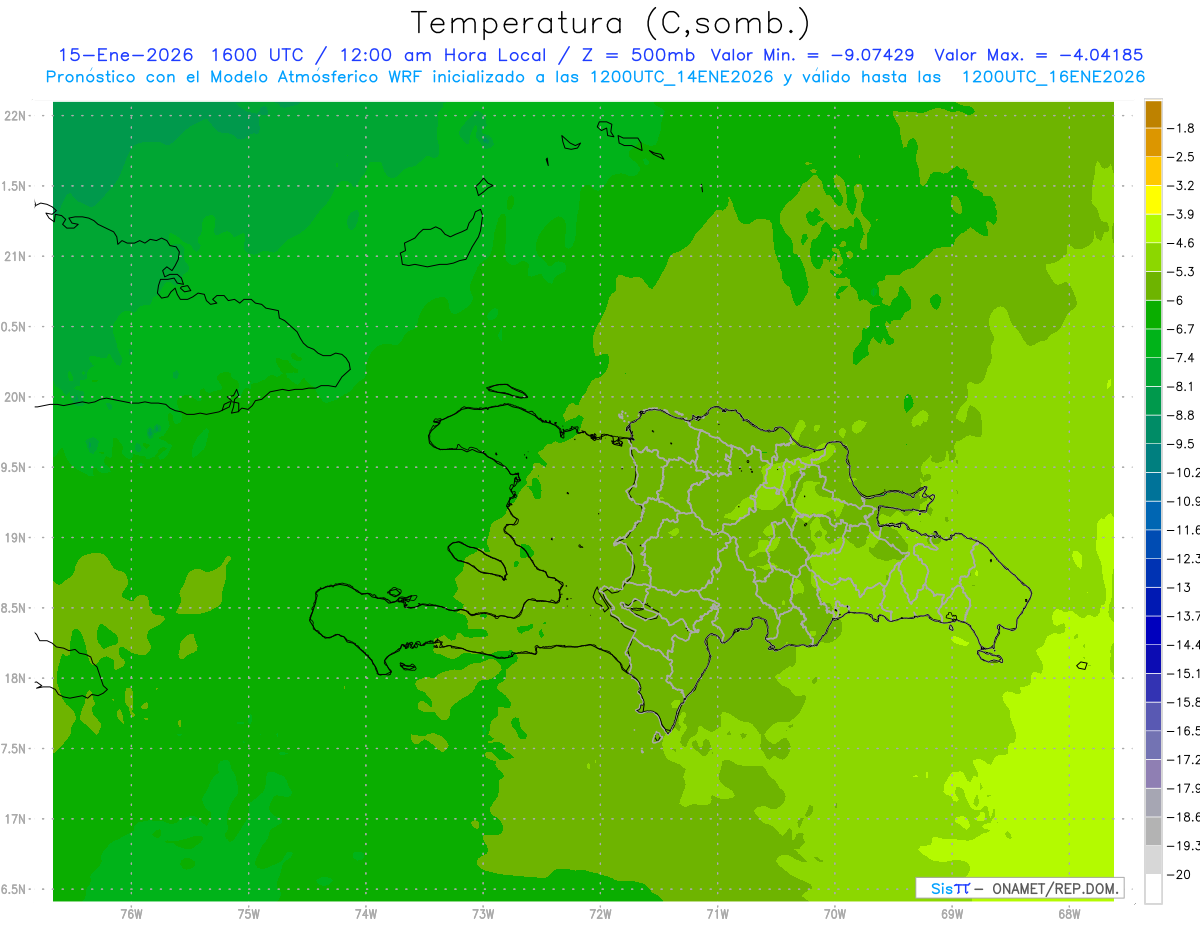Click the '-4.6' colorbar label
The height and width of the screenshot is (927, 1200).
(x=1182, y=243)
